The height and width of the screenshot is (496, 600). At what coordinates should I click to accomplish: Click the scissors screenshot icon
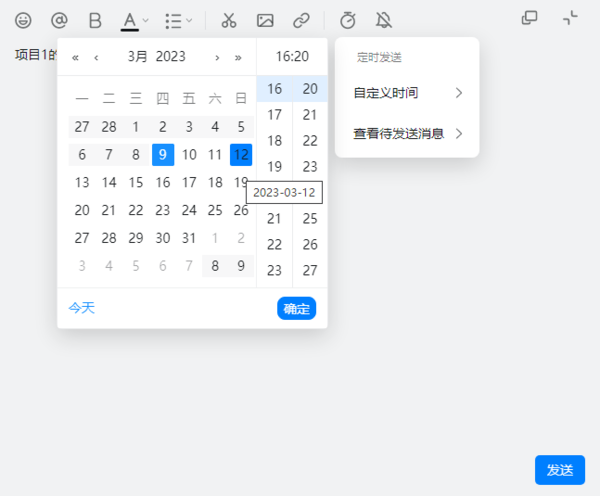(229, 20)
